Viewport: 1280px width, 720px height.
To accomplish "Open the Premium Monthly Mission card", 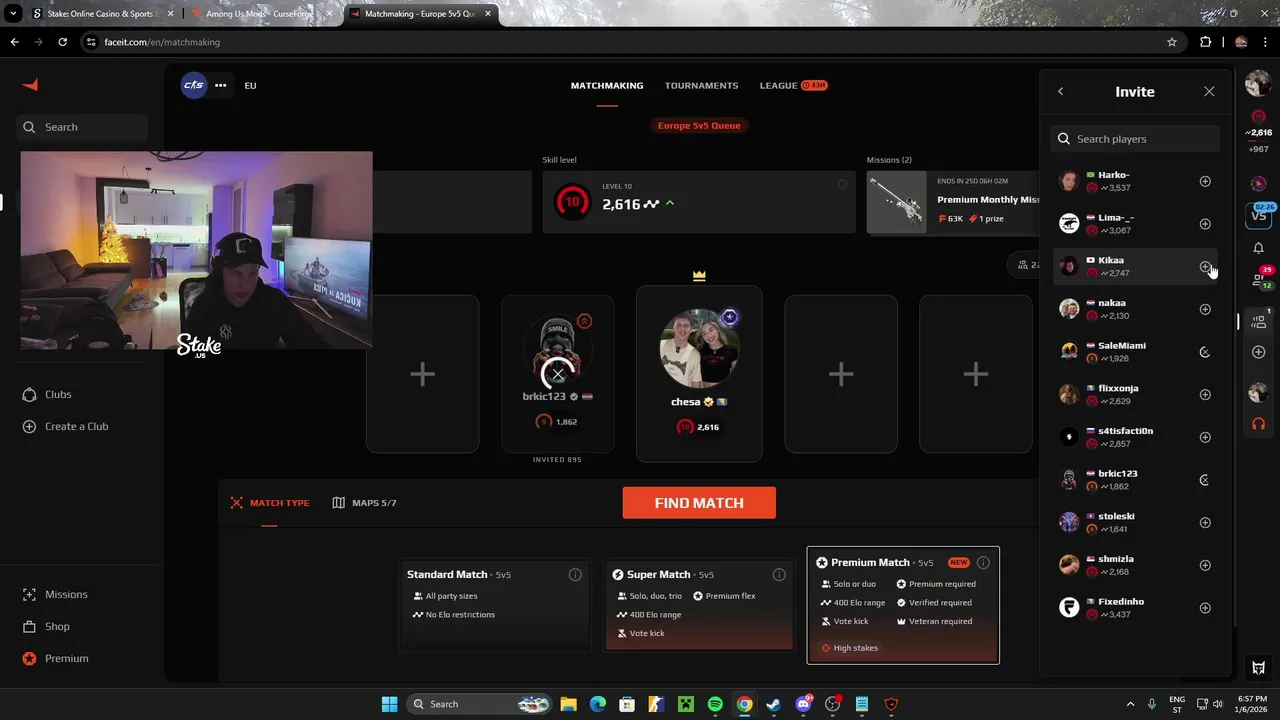I will tap(953, 203).
